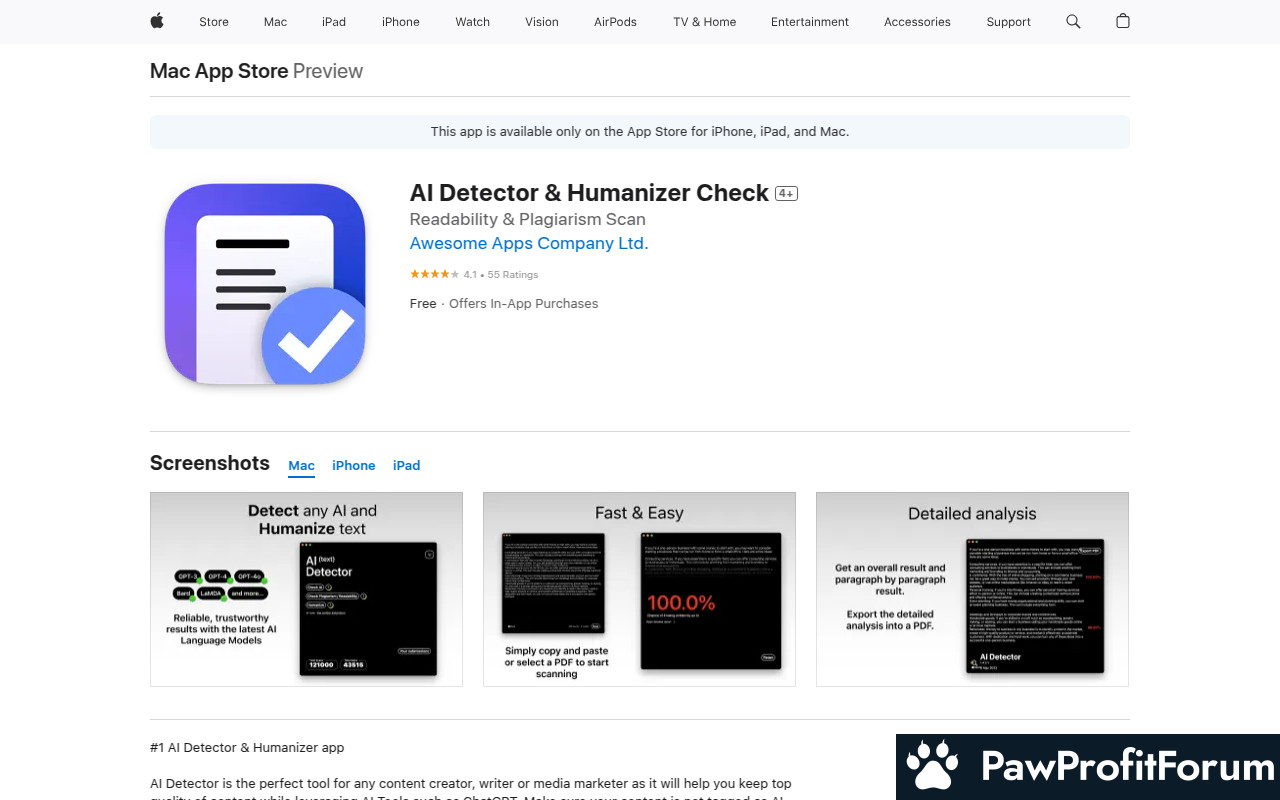The image size is (1280, 800).
Task: Click the Screenshots section heading
Action: (210, 463)
